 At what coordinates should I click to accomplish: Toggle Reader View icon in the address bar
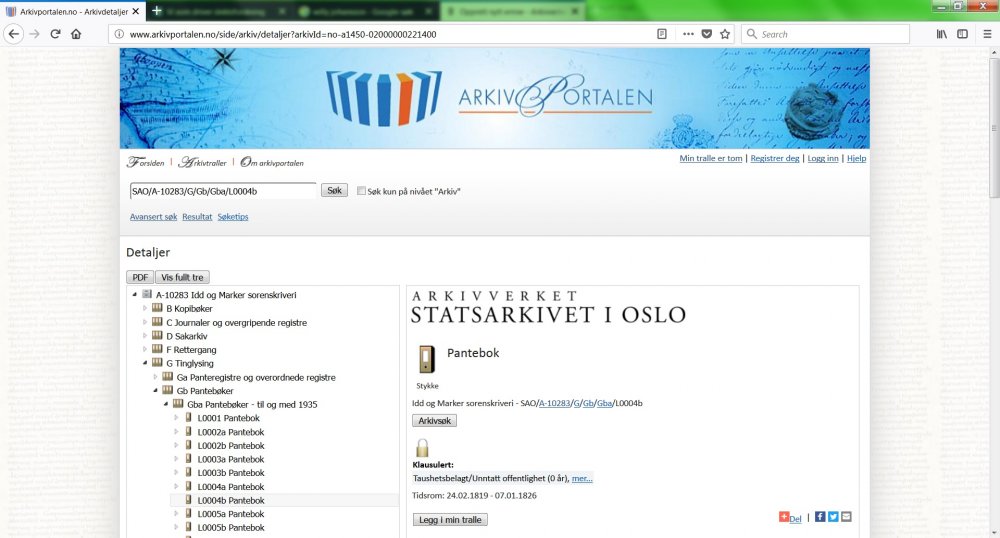(x=662, y=34)
